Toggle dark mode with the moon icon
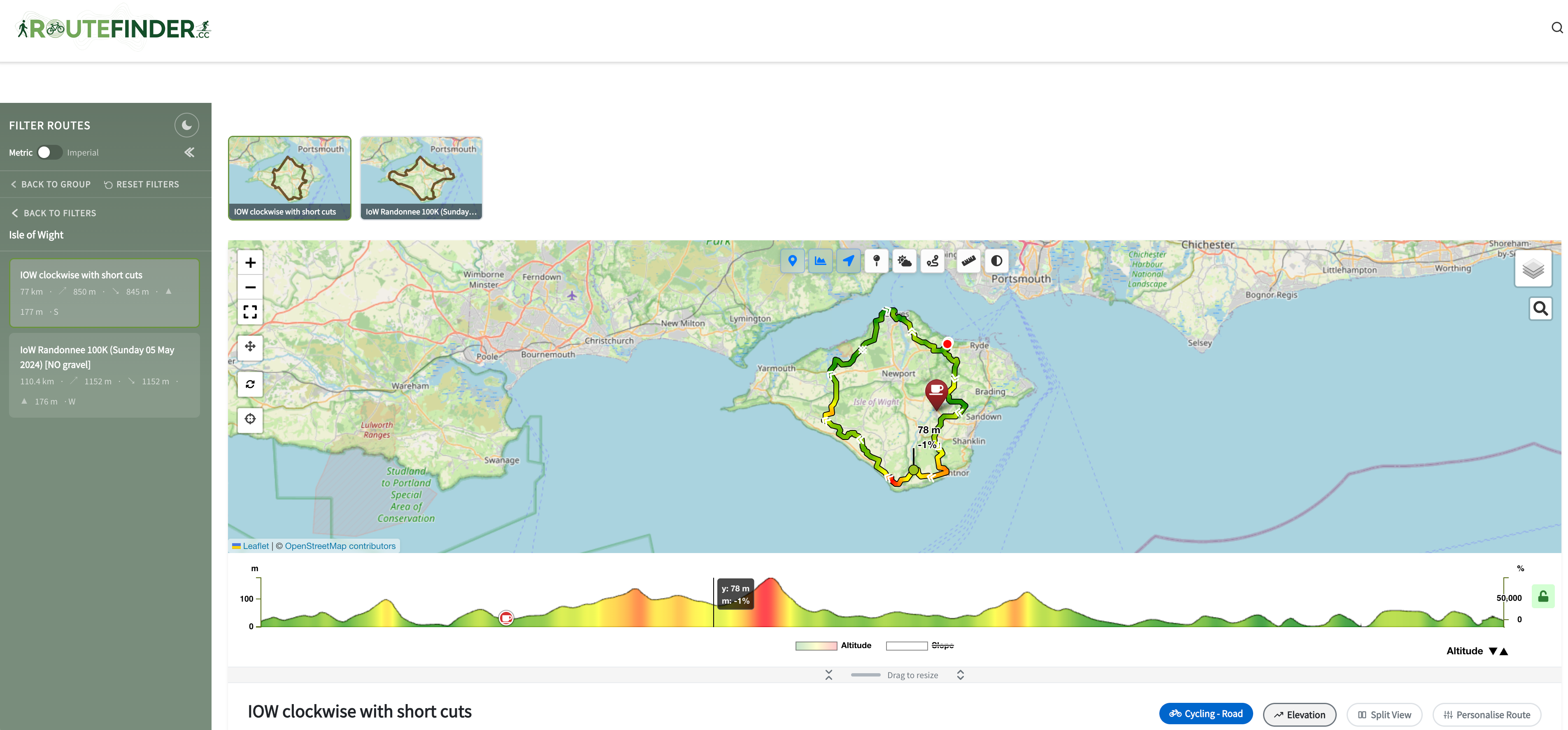The width and height of the screenshot is (1568, 730). coord(186,125)
